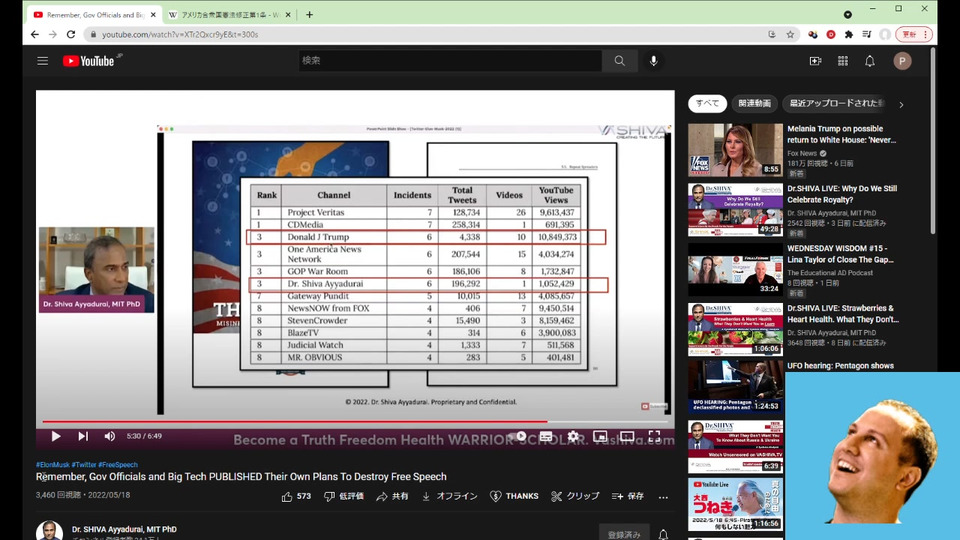
Task: Click the address bar URL
Action: pyautogui.click(x=180, y=35)
